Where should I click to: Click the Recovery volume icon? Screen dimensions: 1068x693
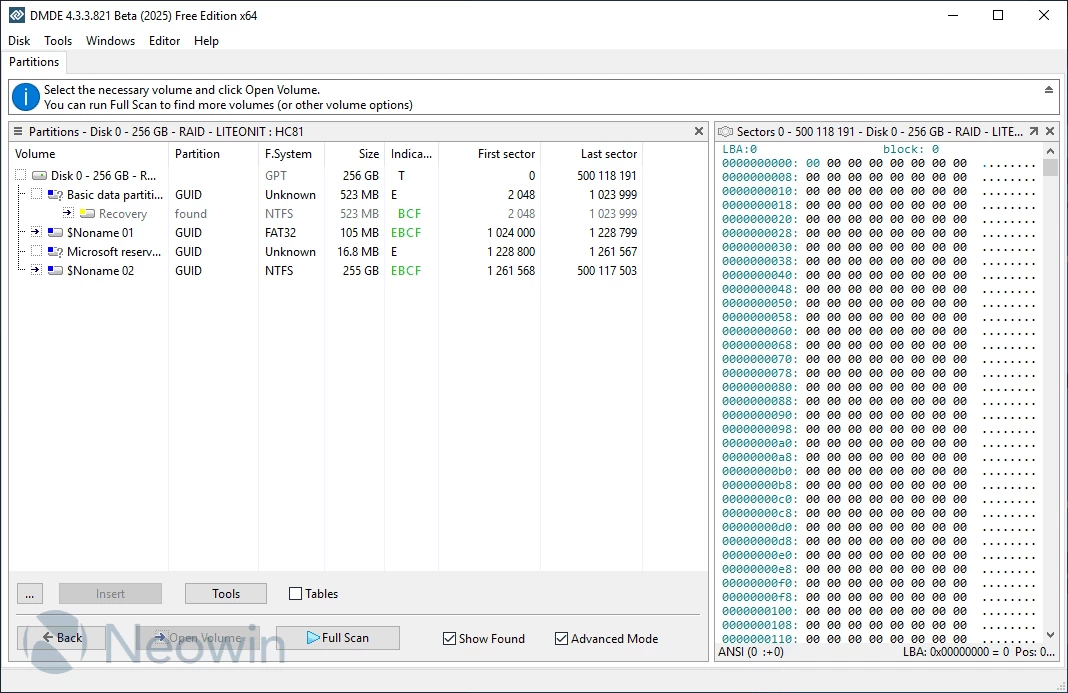click(87, 214)
